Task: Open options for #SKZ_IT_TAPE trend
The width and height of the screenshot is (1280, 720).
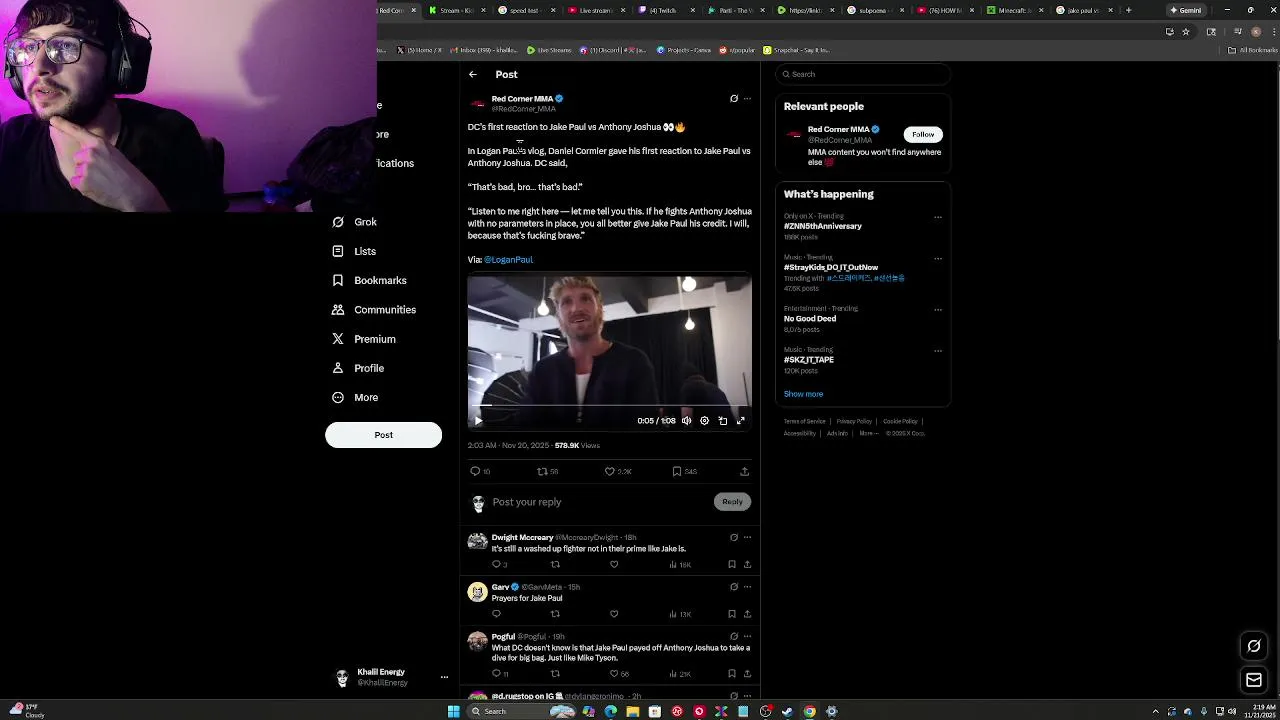Action: coord(938,351)
